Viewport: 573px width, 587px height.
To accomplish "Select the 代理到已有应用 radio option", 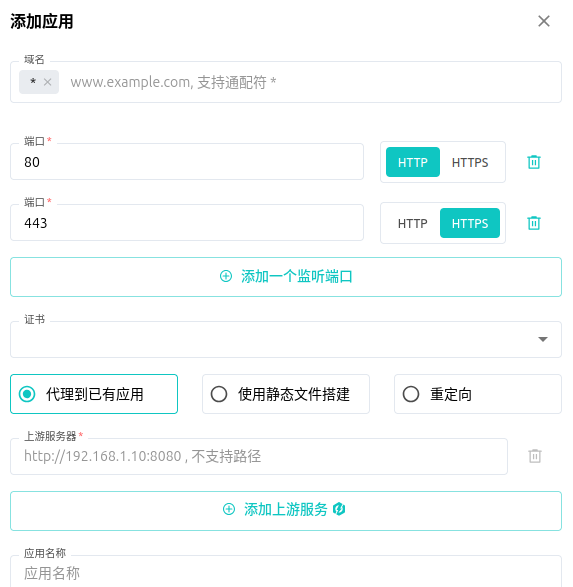I will click(94, 394).
